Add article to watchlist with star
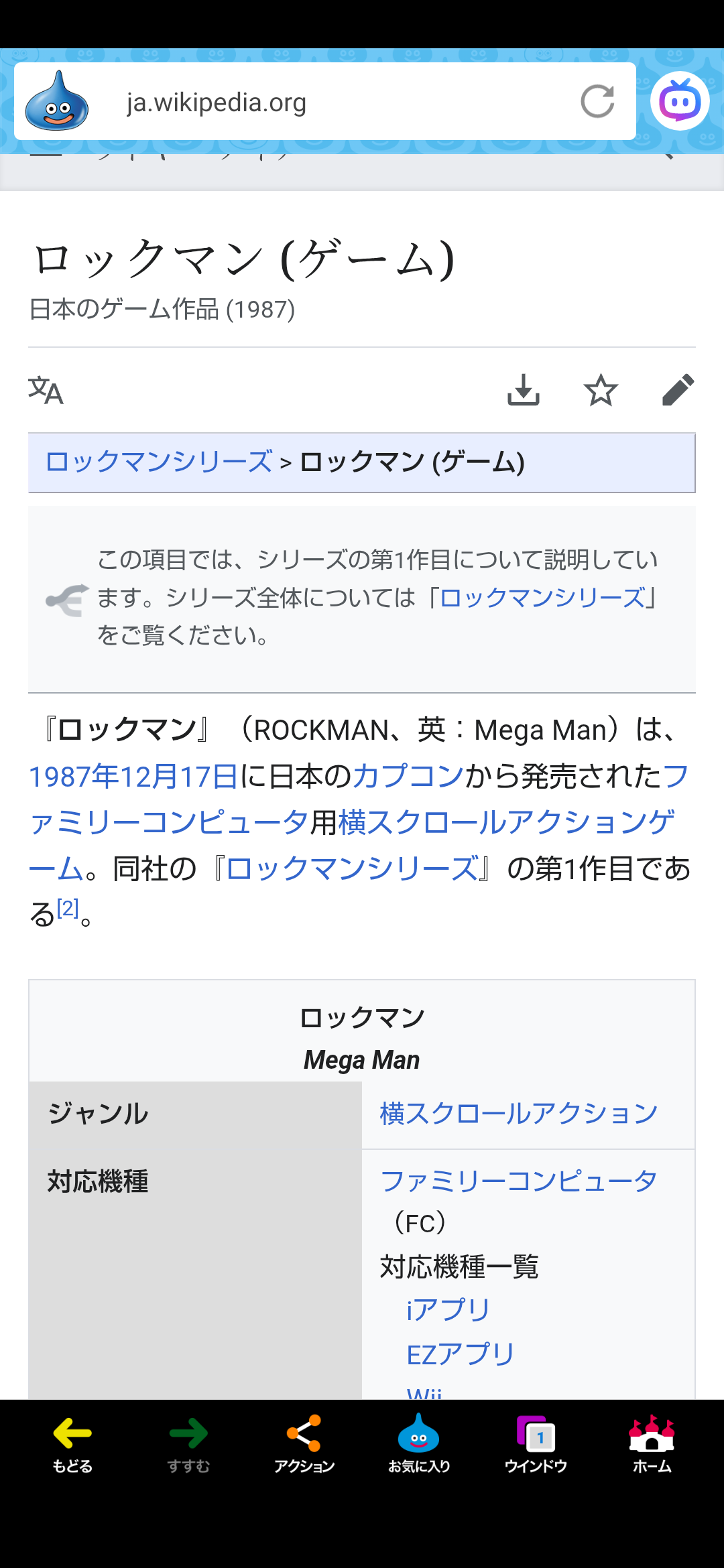 [601, 390]
